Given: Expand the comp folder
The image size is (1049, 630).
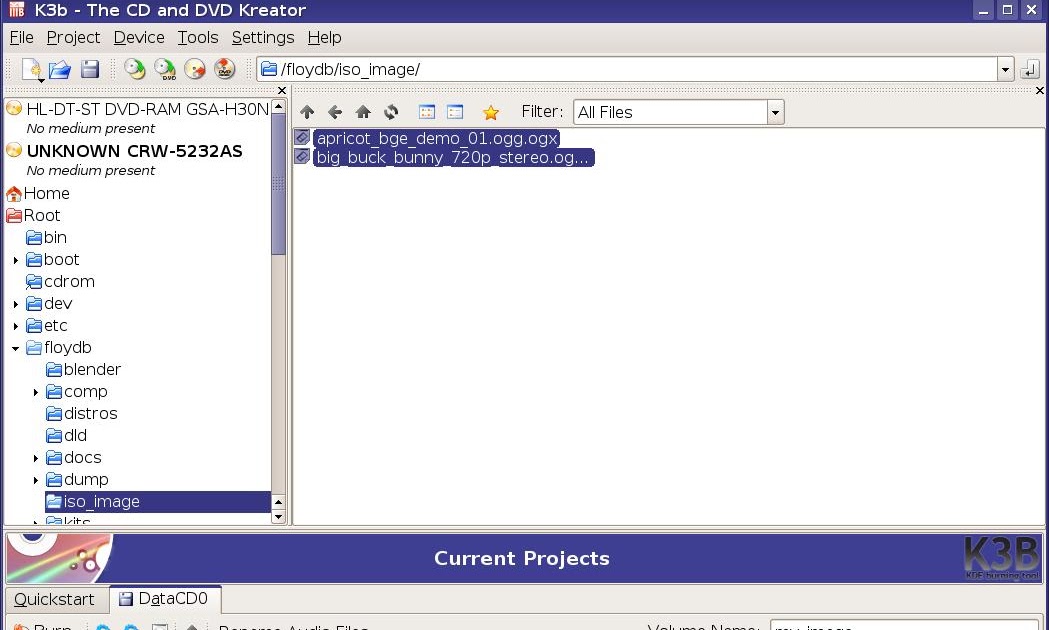Looking at the screenshot, I should [35, 393].
